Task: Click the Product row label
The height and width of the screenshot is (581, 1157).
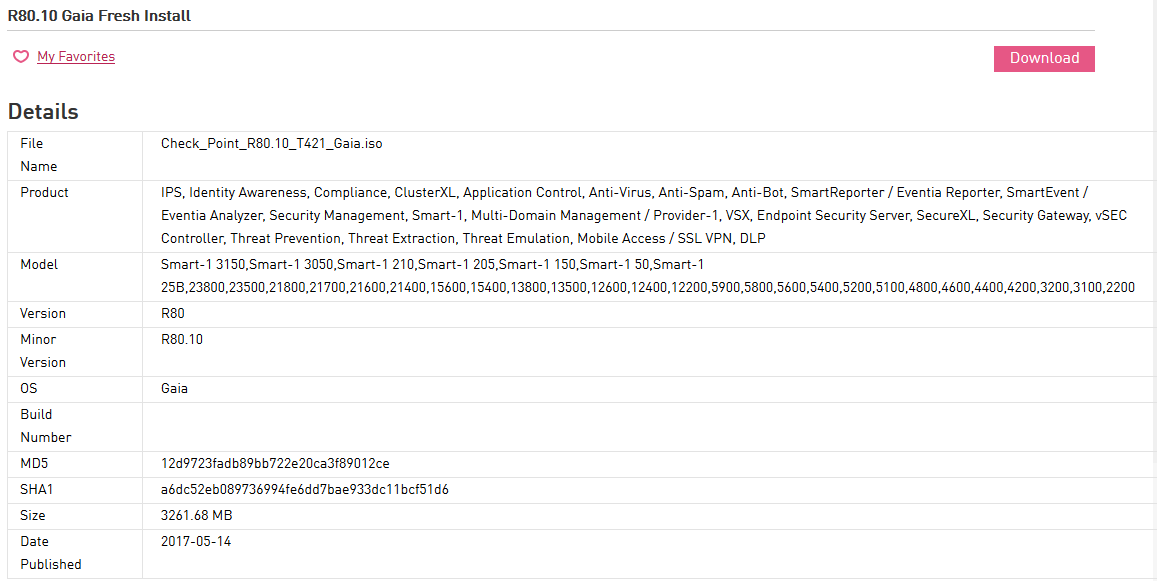Action: pyautogui.click(x=44, y=192)
